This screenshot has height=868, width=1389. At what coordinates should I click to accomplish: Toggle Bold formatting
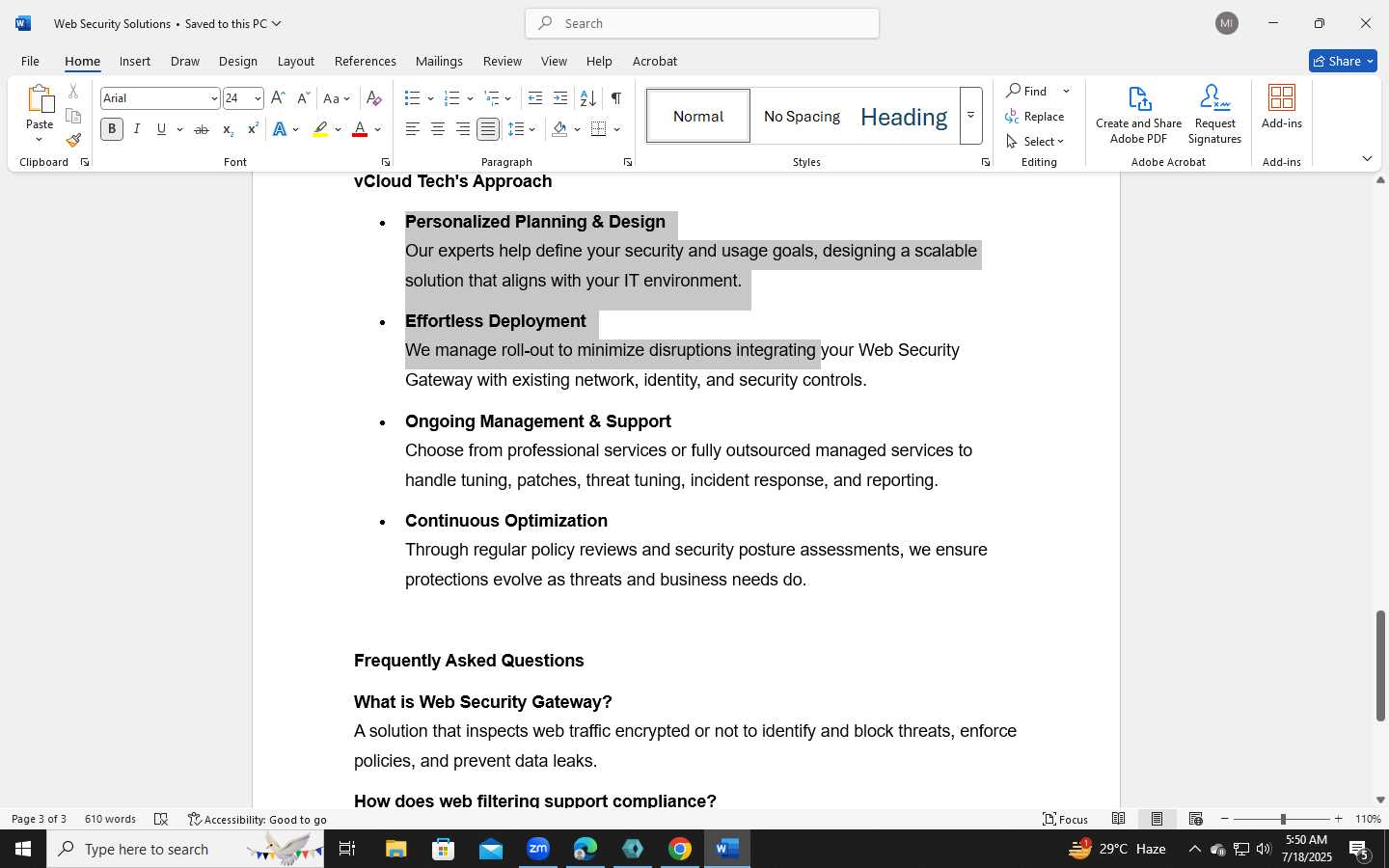[112, 129]
